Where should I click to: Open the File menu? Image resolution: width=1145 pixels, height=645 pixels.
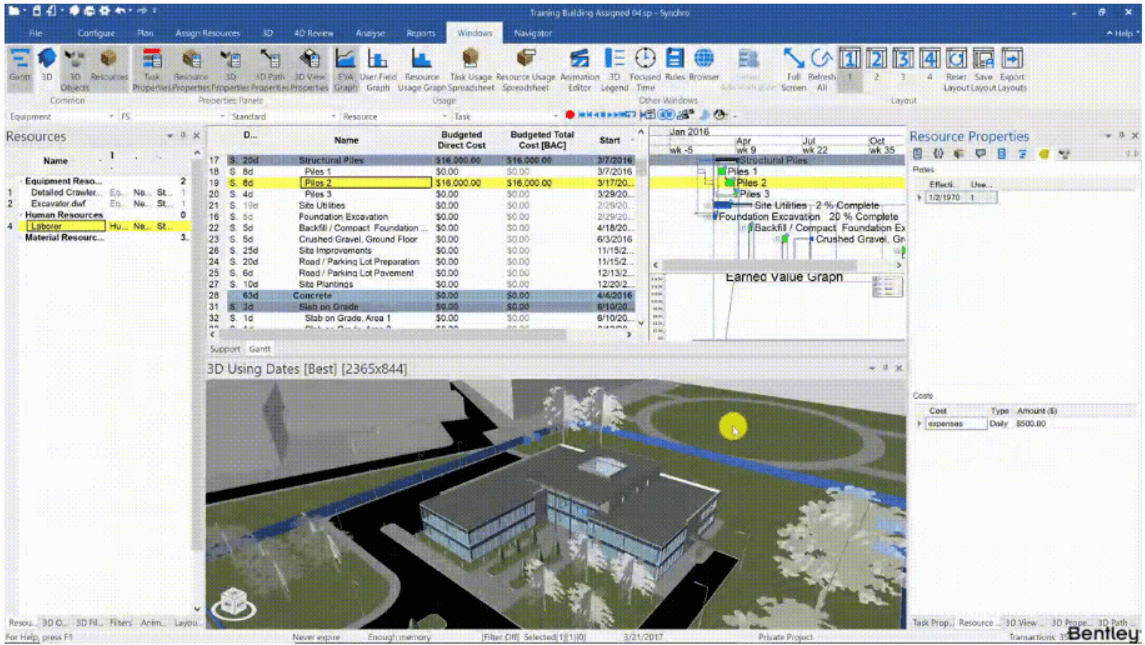pyautogui.click(x=35, y=33)
